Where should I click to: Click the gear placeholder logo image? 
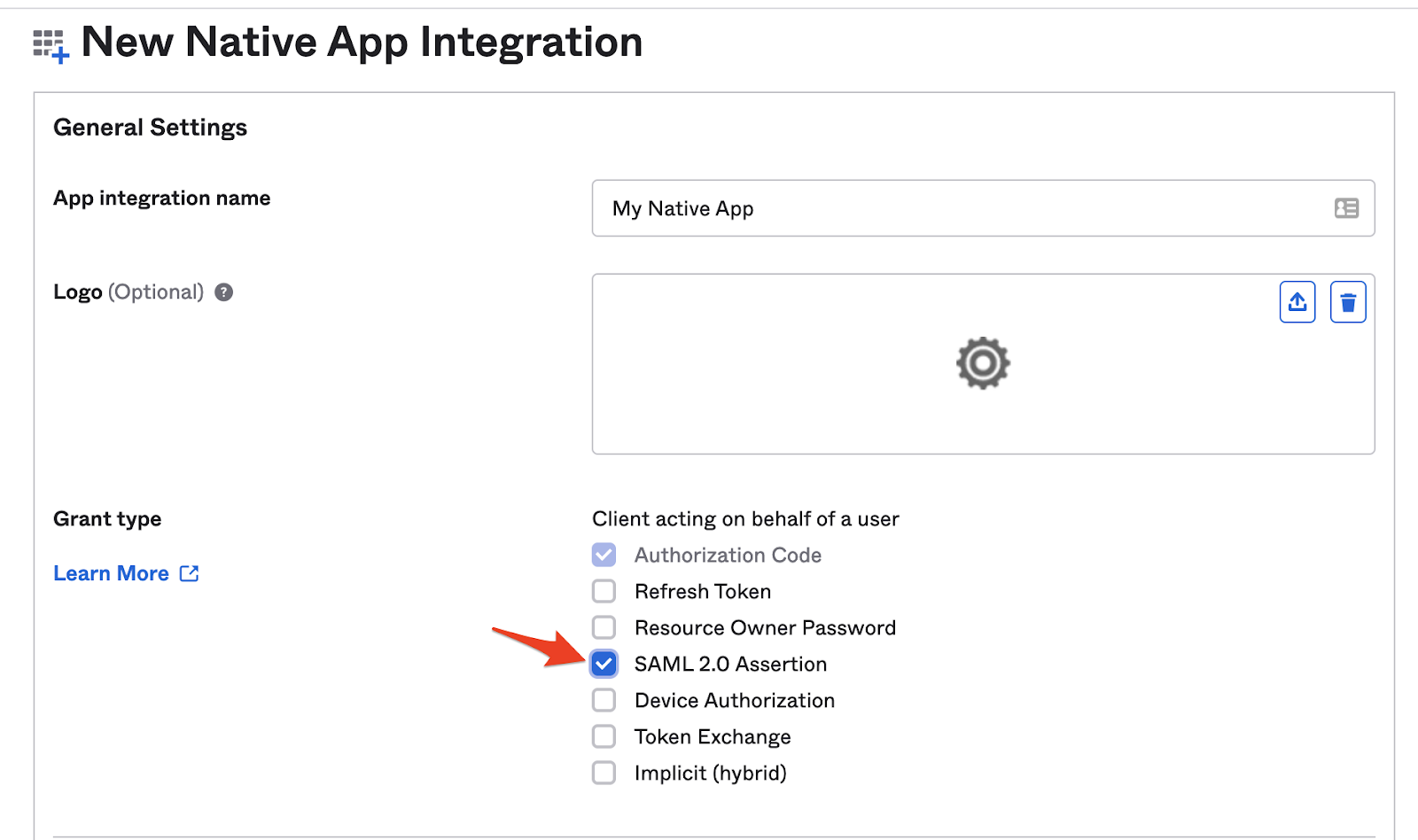pos(982,363)
